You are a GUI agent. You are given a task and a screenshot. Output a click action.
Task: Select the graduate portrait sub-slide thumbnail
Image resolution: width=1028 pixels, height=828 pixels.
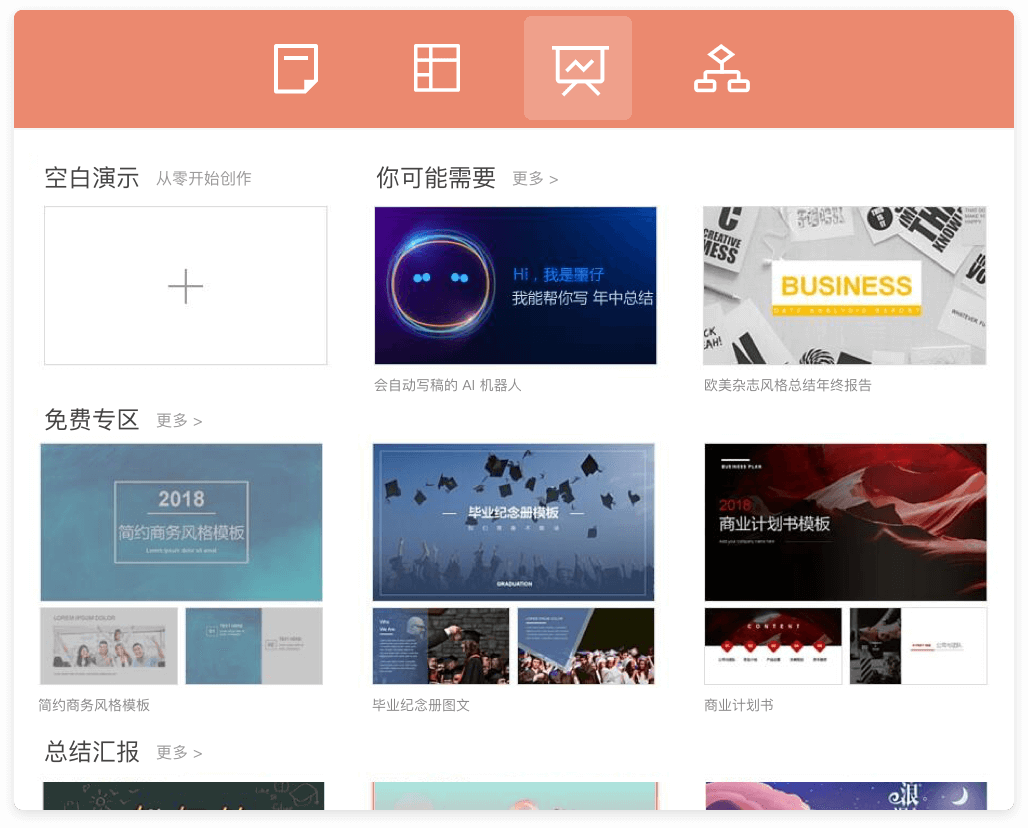click(x=441, y=646)
